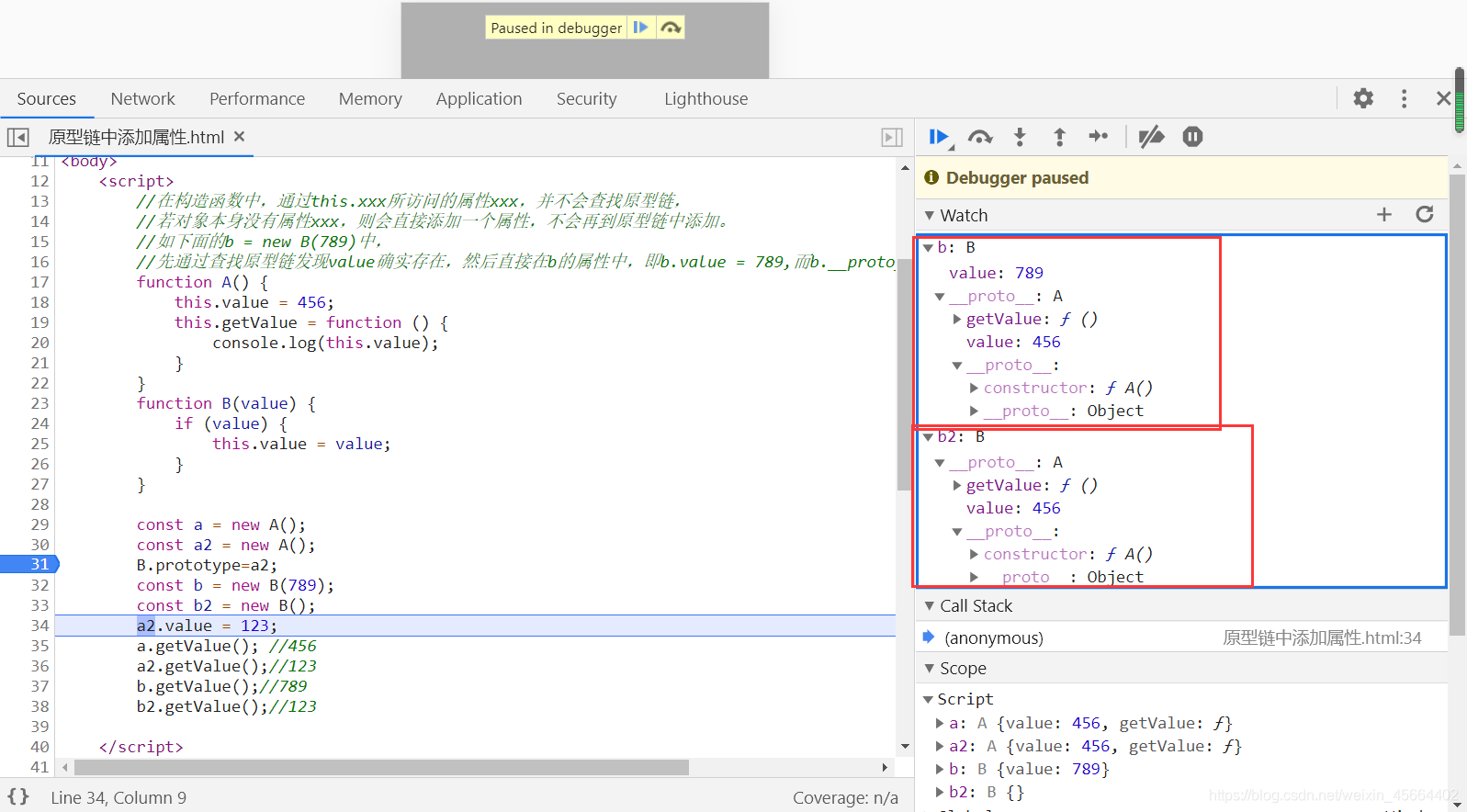The height and width of the screenshot is (812, 1467).
Task: Collapse the b2: B watch entry
Action: coord(928,437)
